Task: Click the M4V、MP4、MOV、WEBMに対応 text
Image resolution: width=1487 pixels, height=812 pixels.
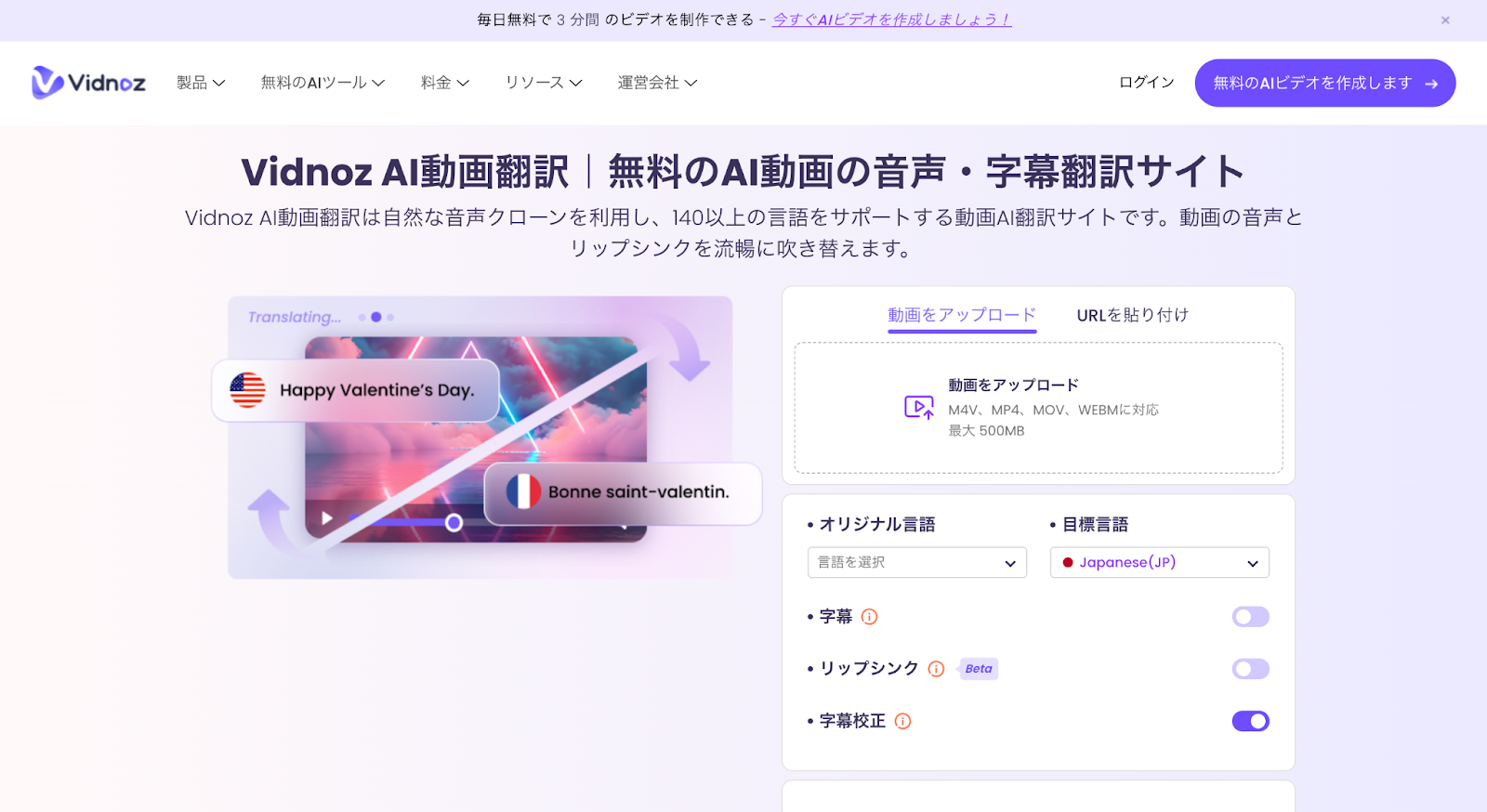Action: (x=1053, y=410)
